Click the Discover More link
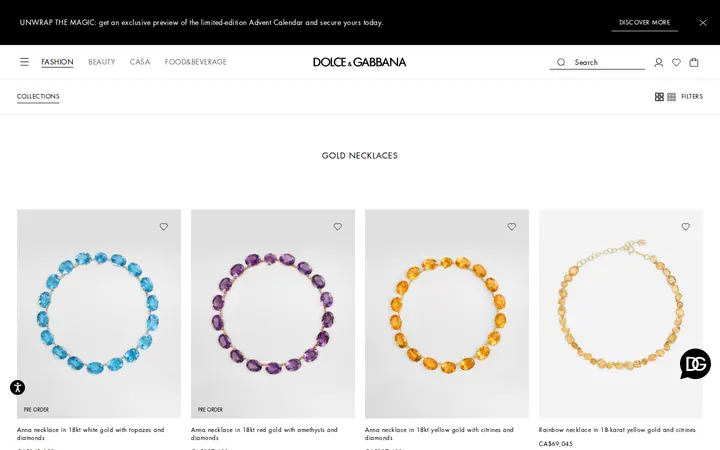The width and height of the screenshot is (720, 450). pyautogui.click(x=645, y=22)
